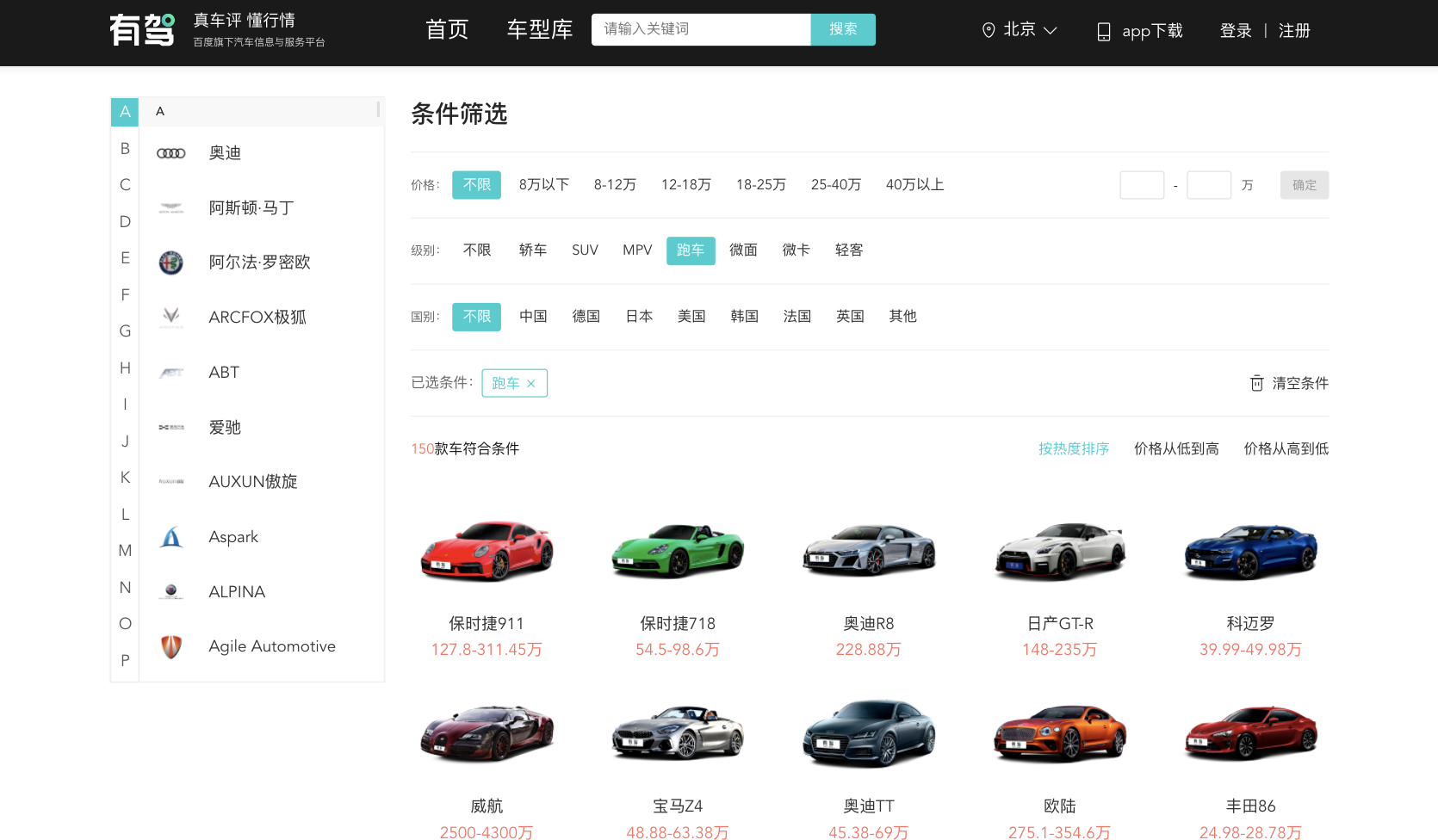Click the ALPINA brand logo

pos(171,591)
